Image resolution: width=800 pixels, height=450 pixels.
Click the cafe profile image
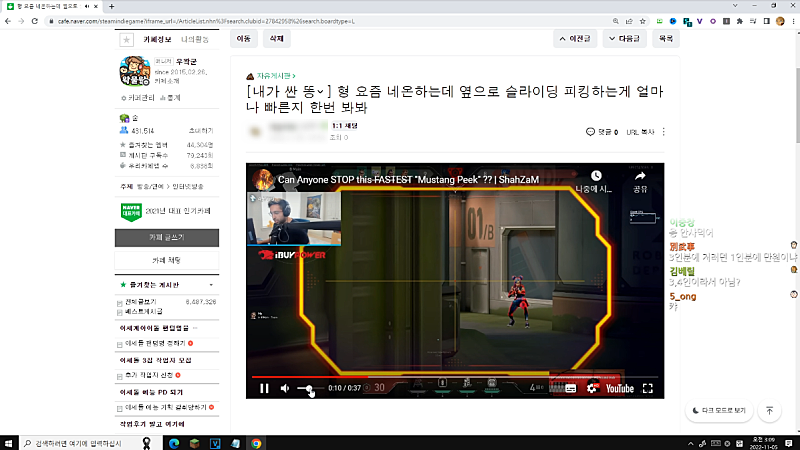coord(135,71)
